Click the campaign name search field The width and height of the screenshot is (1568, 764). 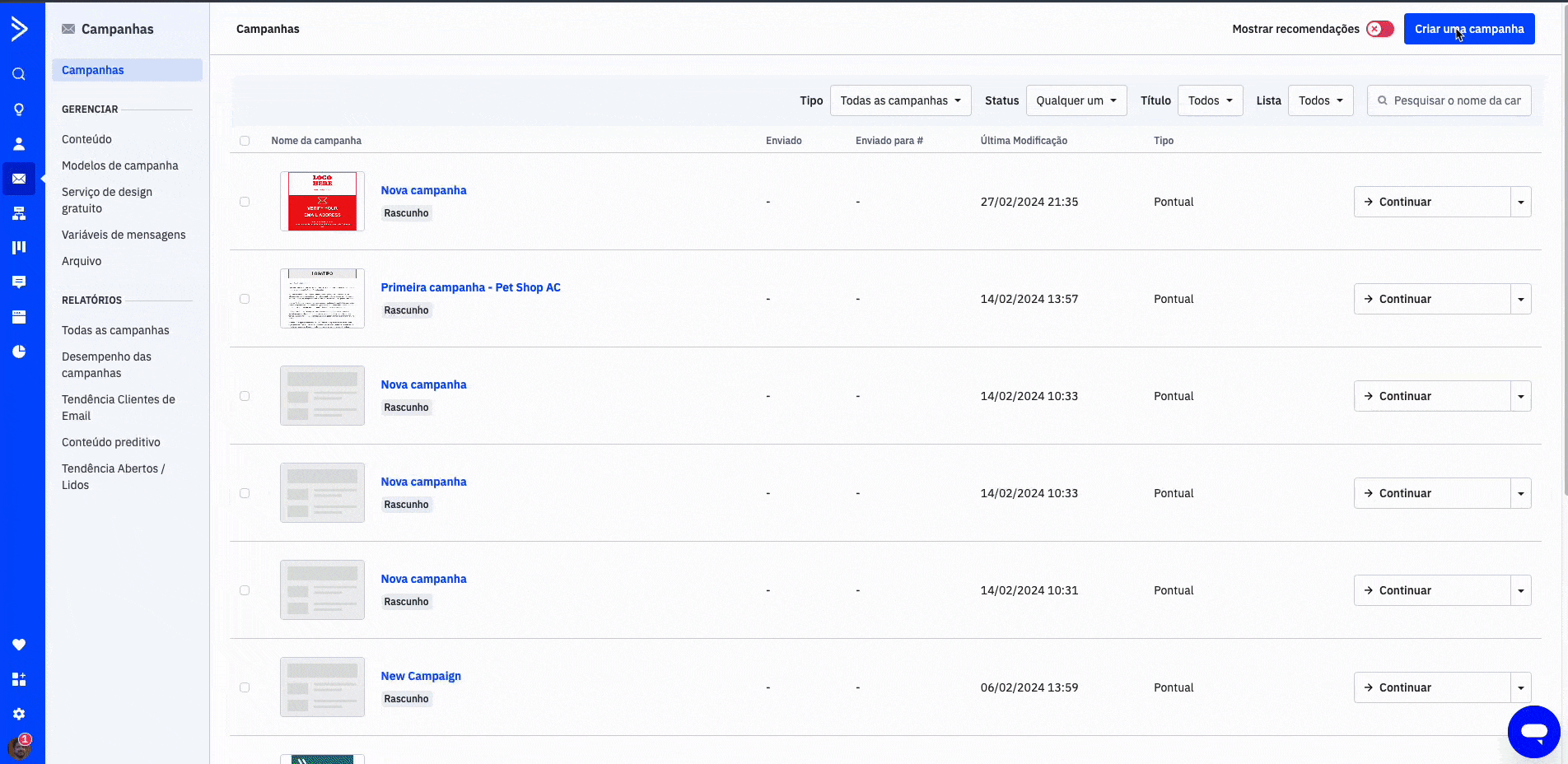coord(1455,100)
